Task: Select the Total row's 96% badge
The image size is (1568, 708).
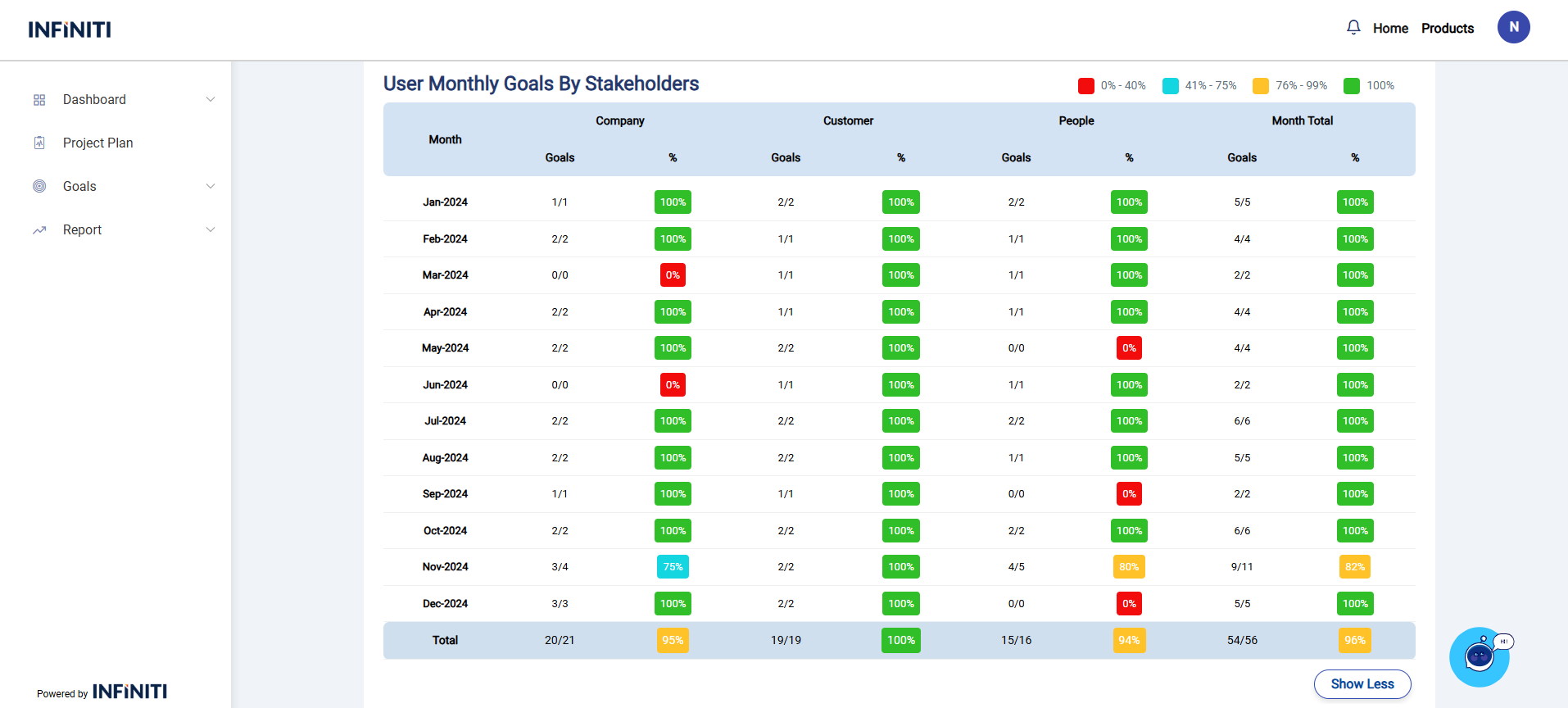Action: point(1354,641)
